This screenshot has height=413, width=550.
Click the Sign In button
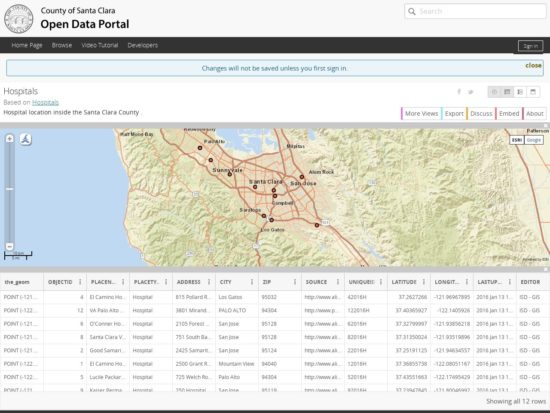pos(530,46)
